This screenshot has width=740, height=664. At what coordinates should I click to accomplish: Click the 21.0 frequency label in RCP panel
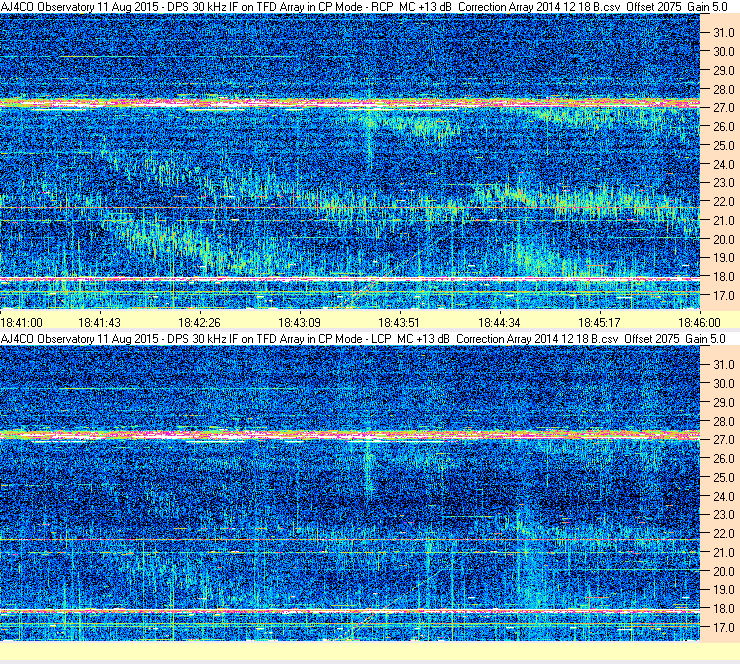point(723,220)
